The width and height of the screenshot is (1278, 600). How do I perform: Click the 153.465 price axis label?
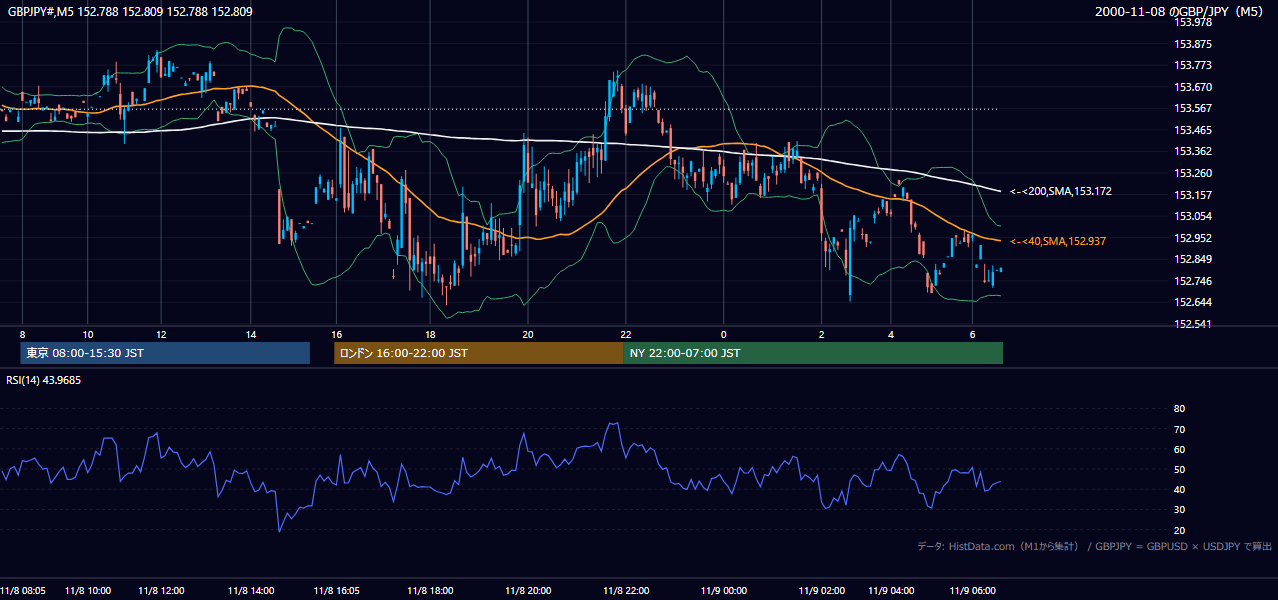1193,130
